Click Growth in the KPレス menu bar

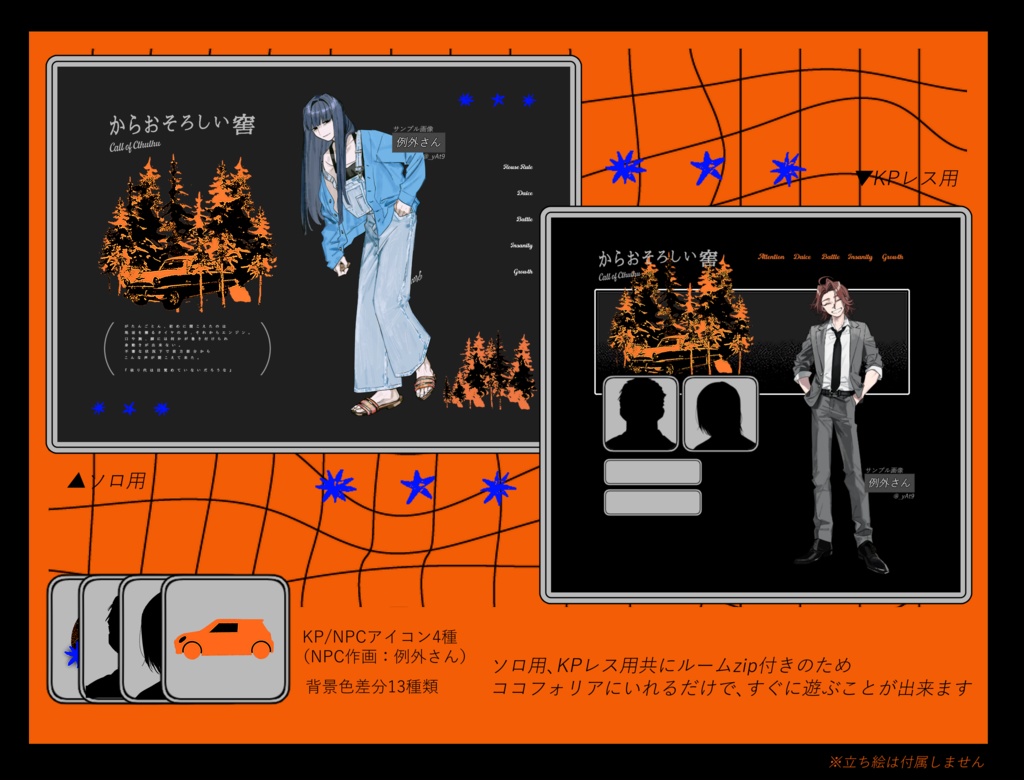point(892,257)
